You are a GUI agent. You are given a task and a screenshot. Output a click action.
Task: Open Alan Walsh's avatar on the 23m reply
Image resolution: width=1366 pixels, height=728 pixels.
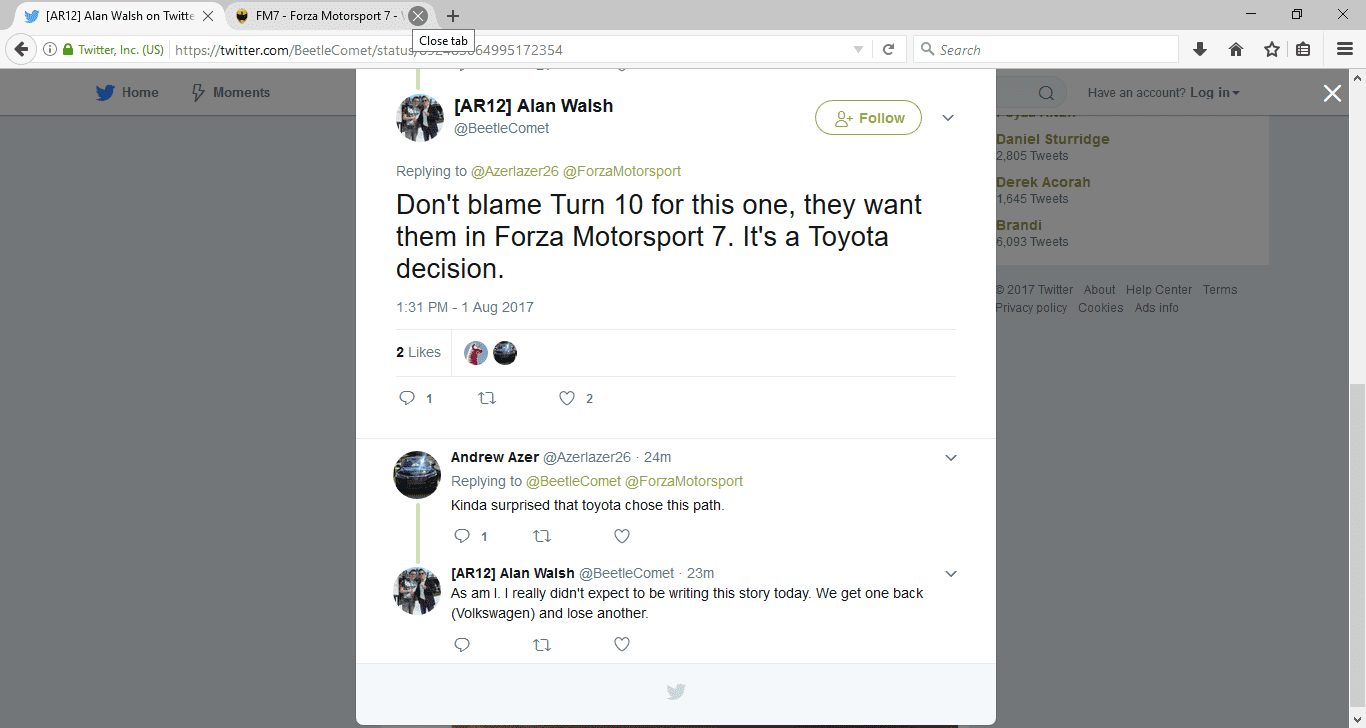pos(417,590)
